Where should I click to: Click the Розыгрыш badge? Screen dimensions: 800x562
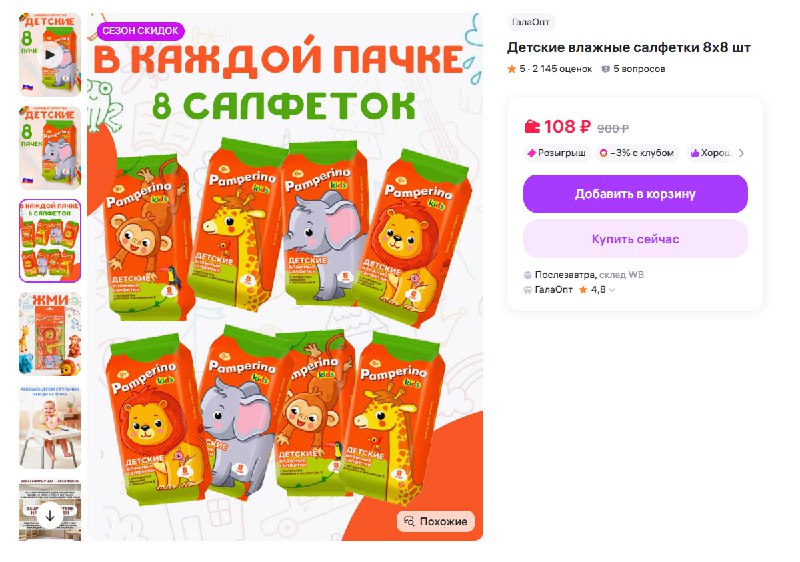pos(557,153)
